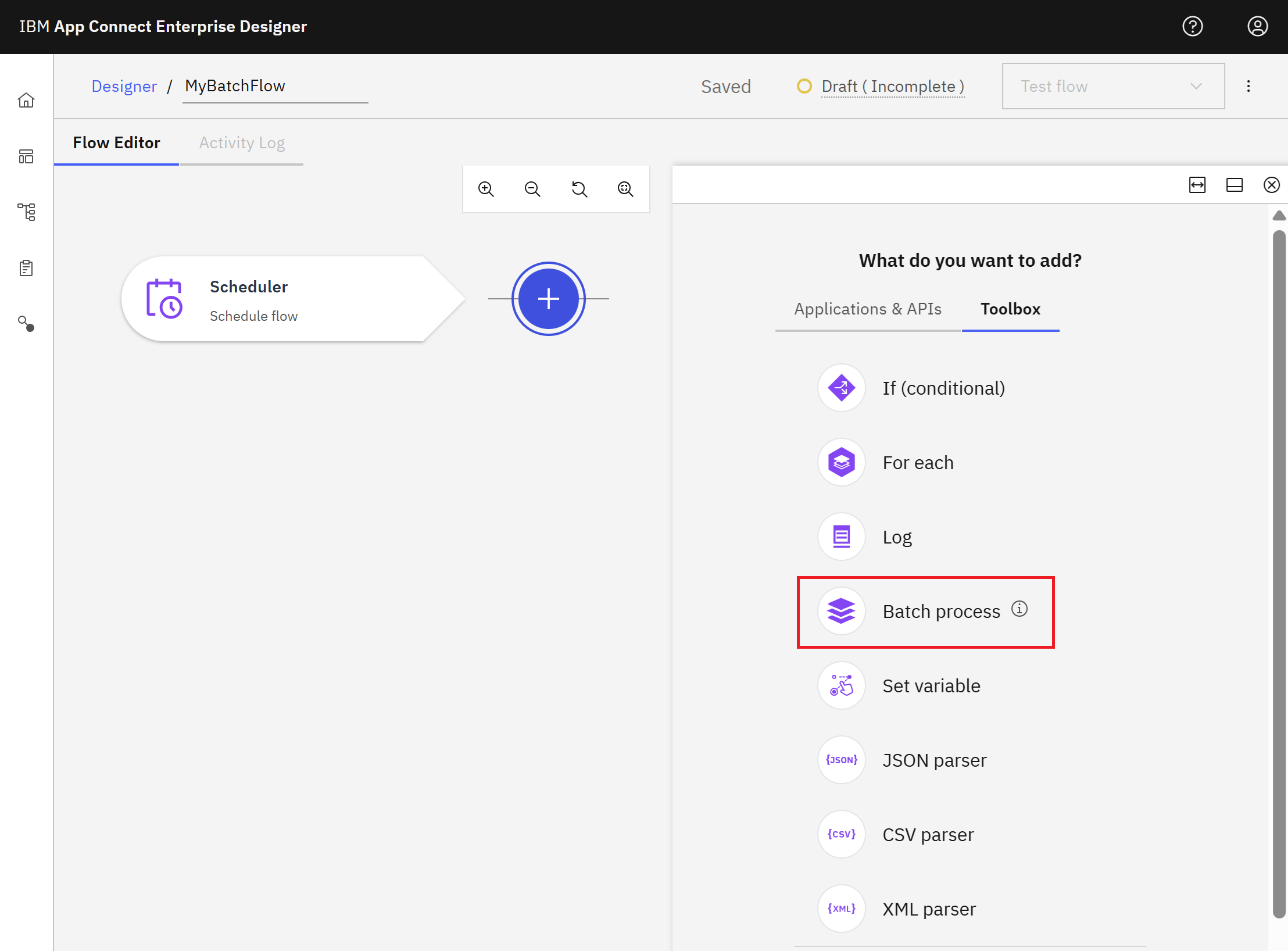Open the dashboard icon in left sidebar
The height and width of the screenshot is (951, 1288).
coord(26,156)
